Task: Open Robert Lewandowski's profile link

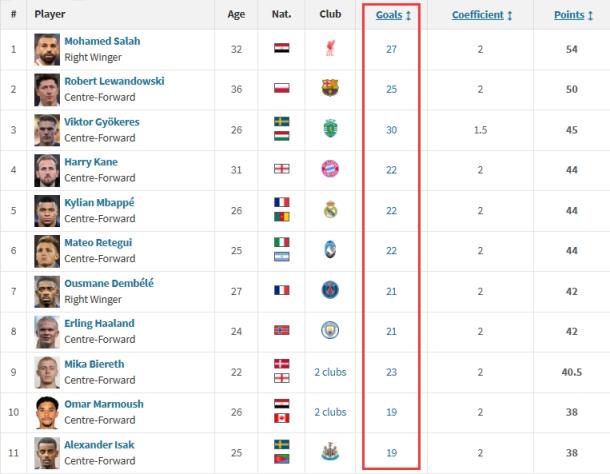Action: tap(114, 81)
